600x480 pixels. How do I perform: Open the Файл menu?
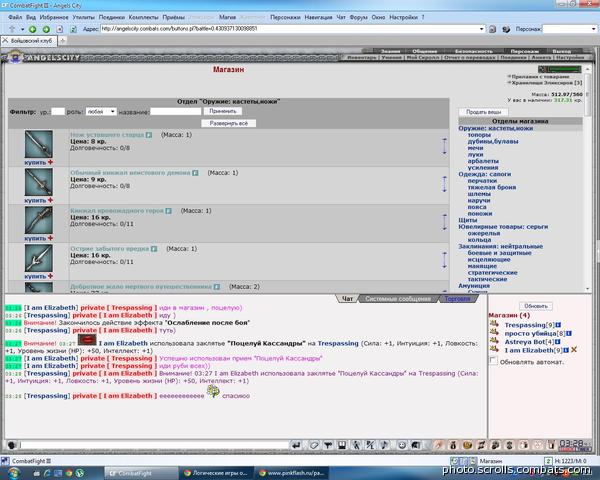point(15,17)
